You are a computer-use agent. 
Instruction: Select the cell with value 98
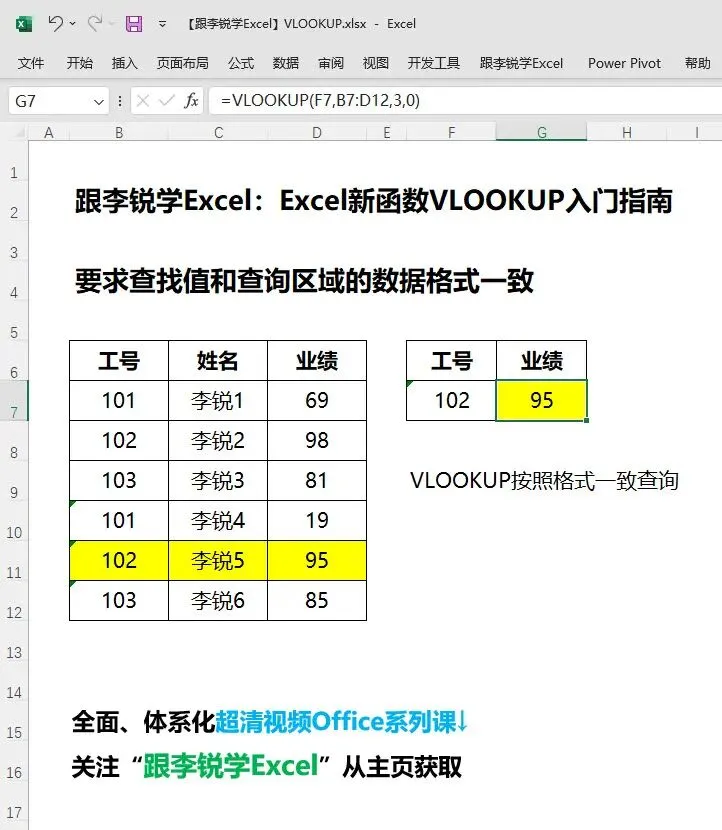coord(317,440)
